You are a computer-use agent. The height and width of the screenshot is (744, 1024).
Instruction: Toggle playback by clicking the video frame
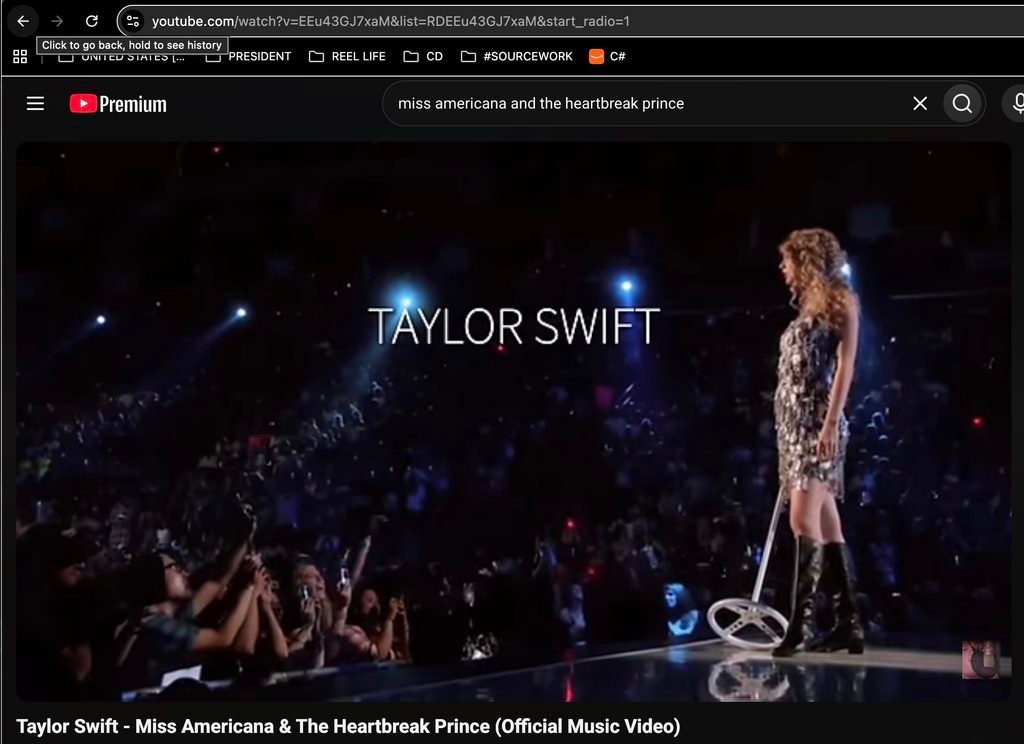click(513, 421)
